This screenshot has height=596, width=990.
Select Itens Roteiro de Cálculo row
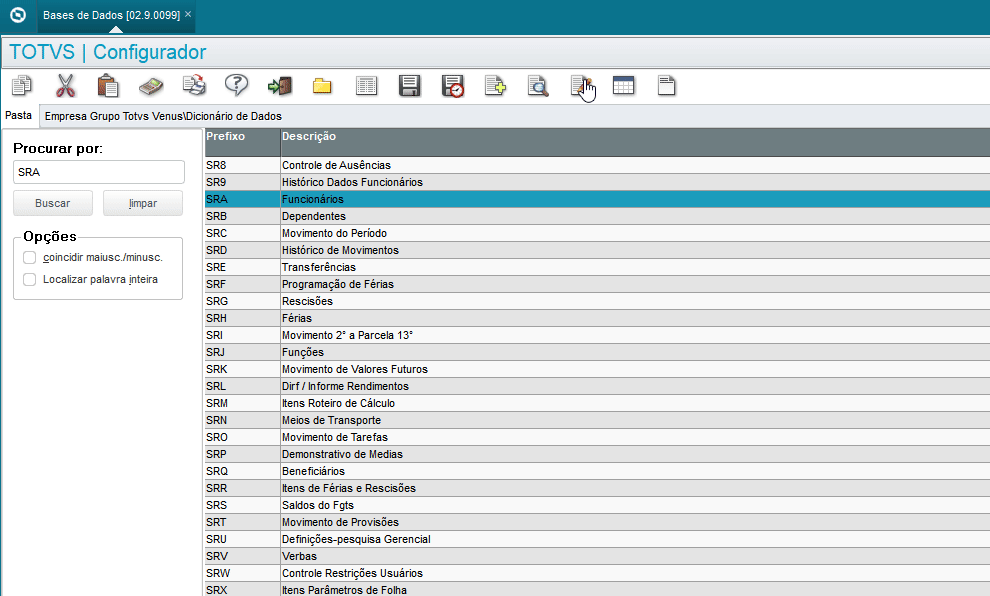tap(597, 403)
